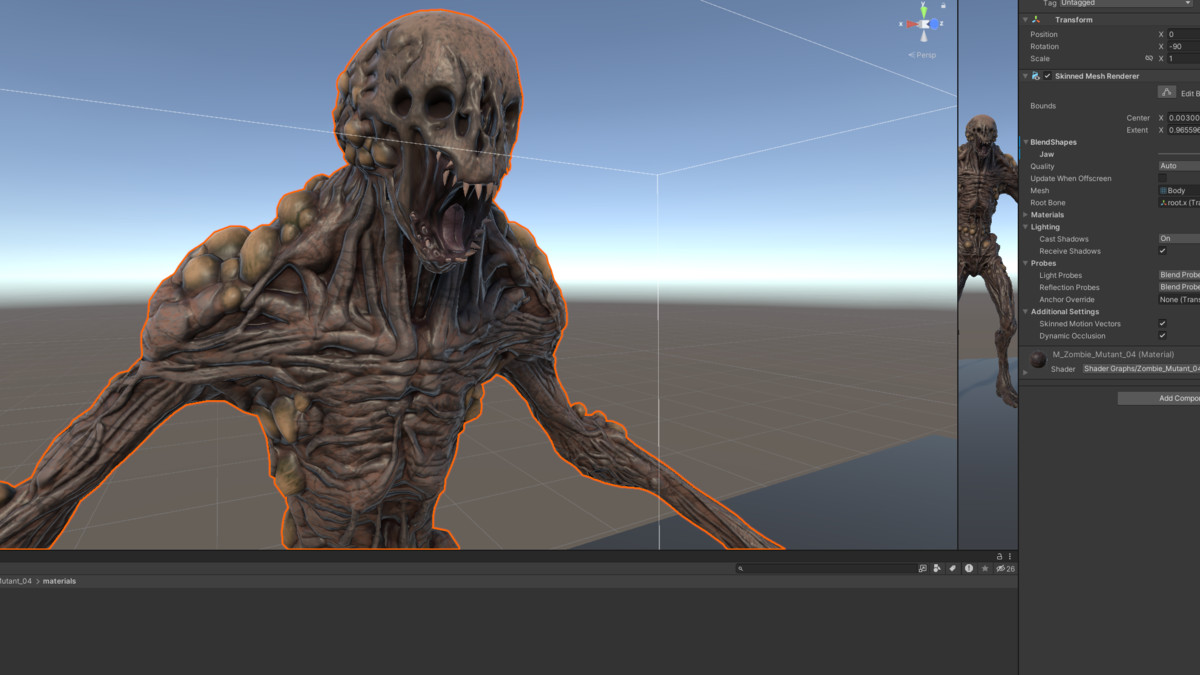Screen dimensions: 1200x675
Task: Expand the M_Zombie_Mutant_04 material foldout arrow
Action: [1025, 372]
